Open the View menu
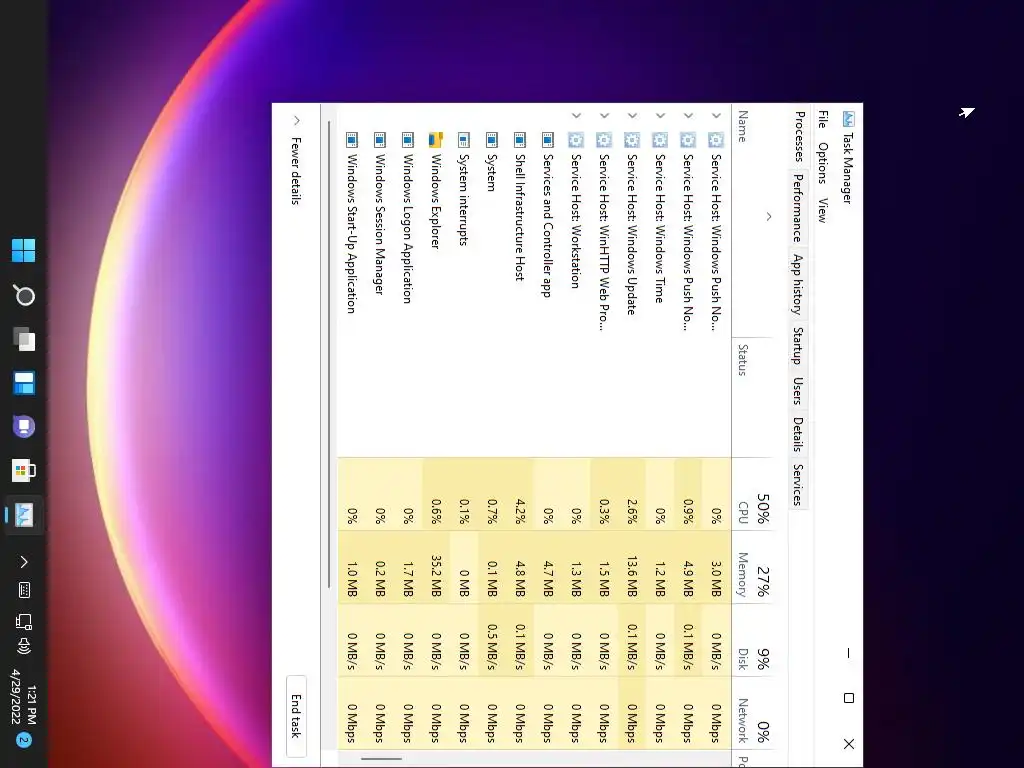 click(x=823, y=210)
